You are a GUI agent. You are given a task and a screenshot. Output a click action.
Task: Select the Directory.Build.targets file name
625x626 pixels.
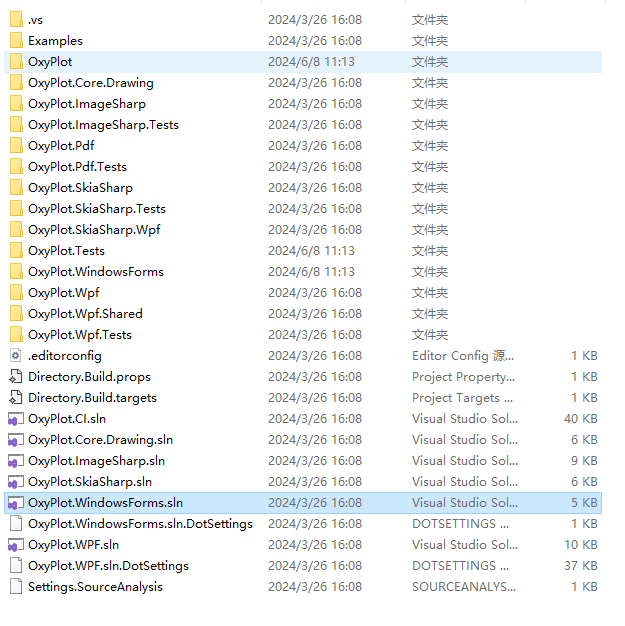(92, 398)
